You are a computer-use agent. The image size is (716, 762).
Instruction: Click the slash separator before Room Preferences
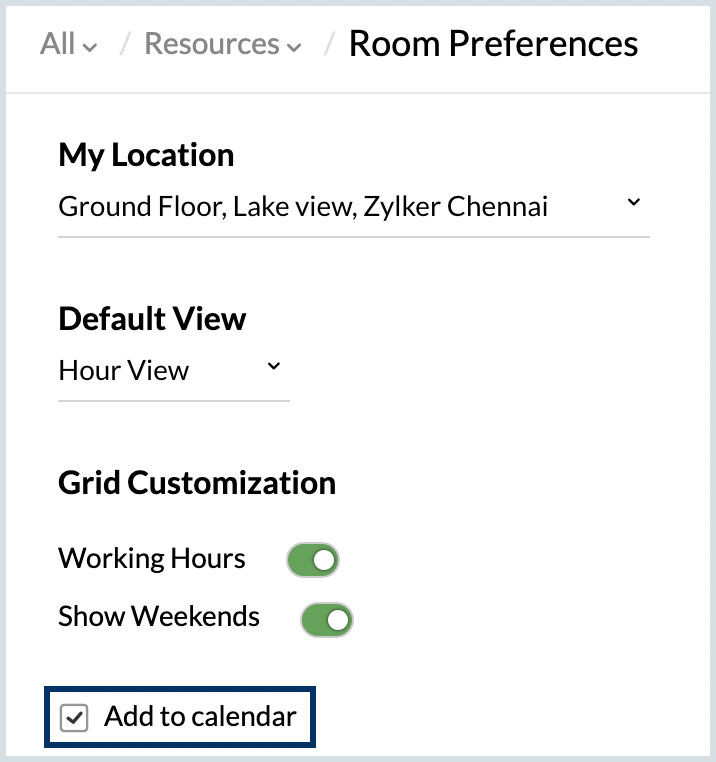(x=328, y=45)
